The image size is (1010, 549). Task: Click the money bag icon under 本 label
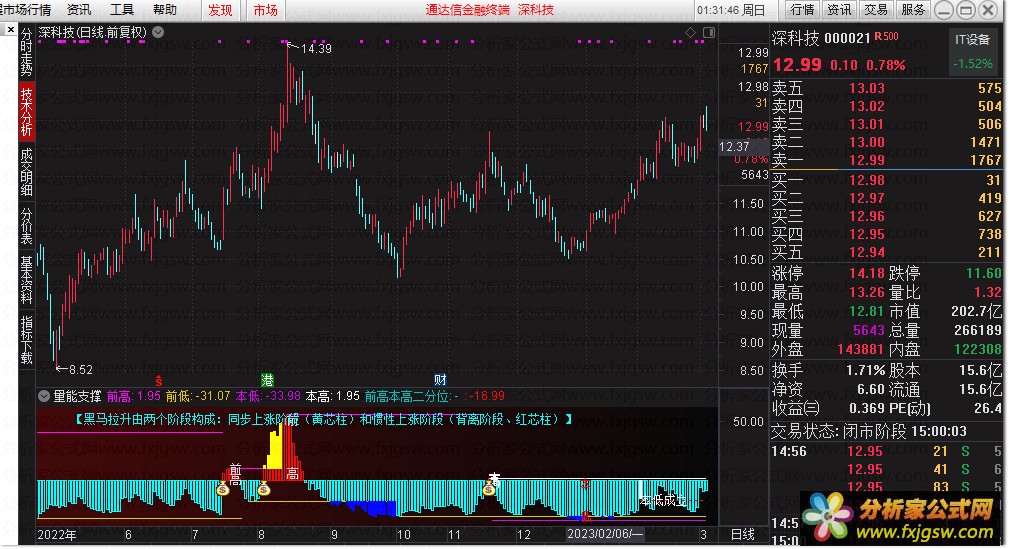pos(489,490)
